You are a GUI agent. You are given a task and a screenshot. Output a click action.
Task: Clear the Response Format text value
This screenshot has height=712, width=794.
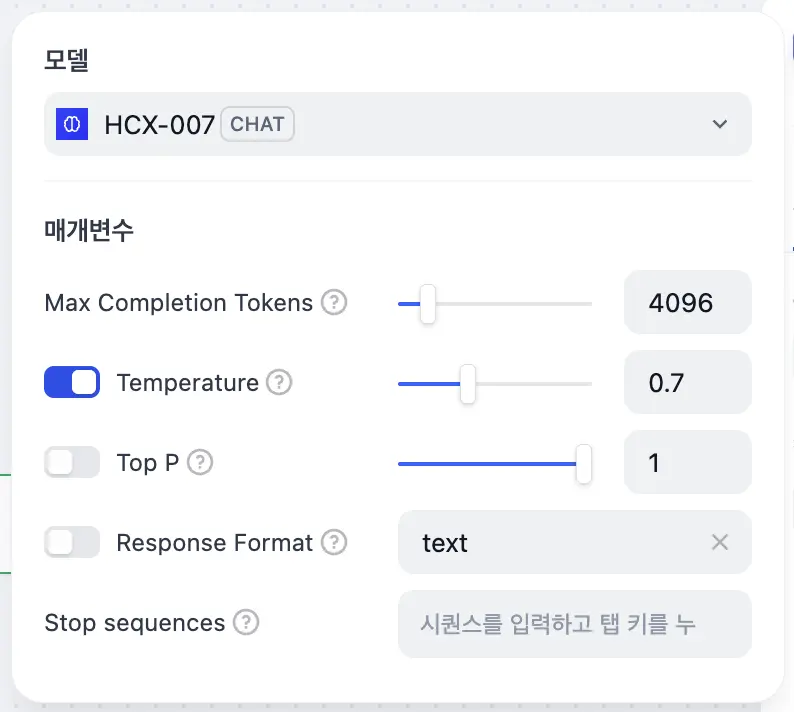coord(719,542)
